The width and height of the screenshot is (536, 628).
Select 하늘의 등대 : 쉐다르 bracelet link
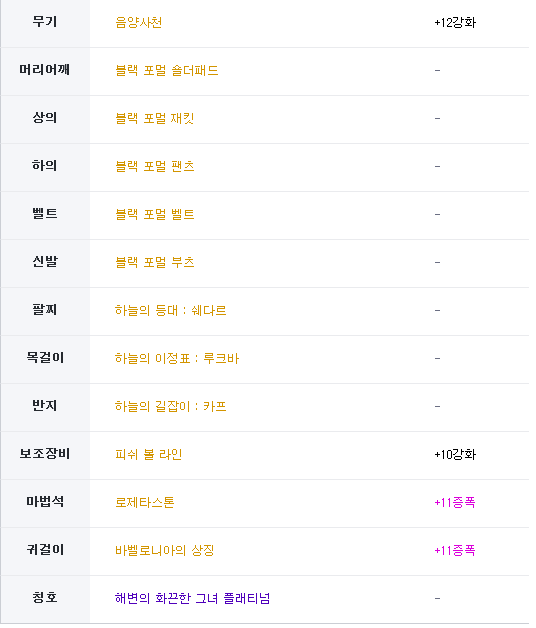coord(171,310)
